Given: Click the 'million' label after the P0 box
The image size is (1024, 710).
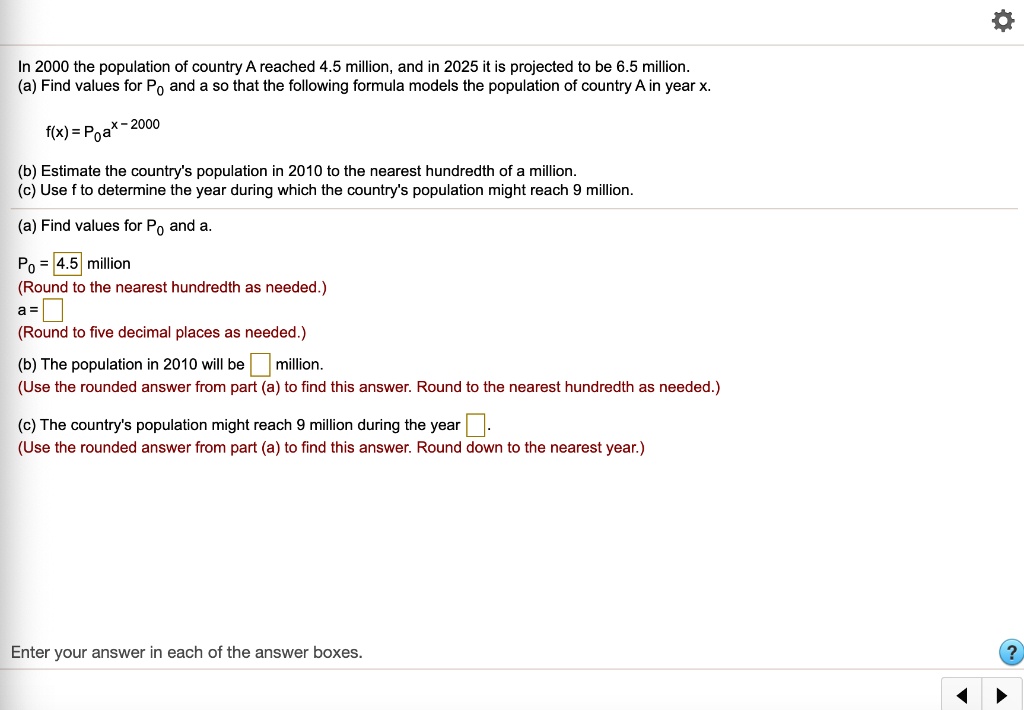Looking at the screenshot, I should (109, 264).
